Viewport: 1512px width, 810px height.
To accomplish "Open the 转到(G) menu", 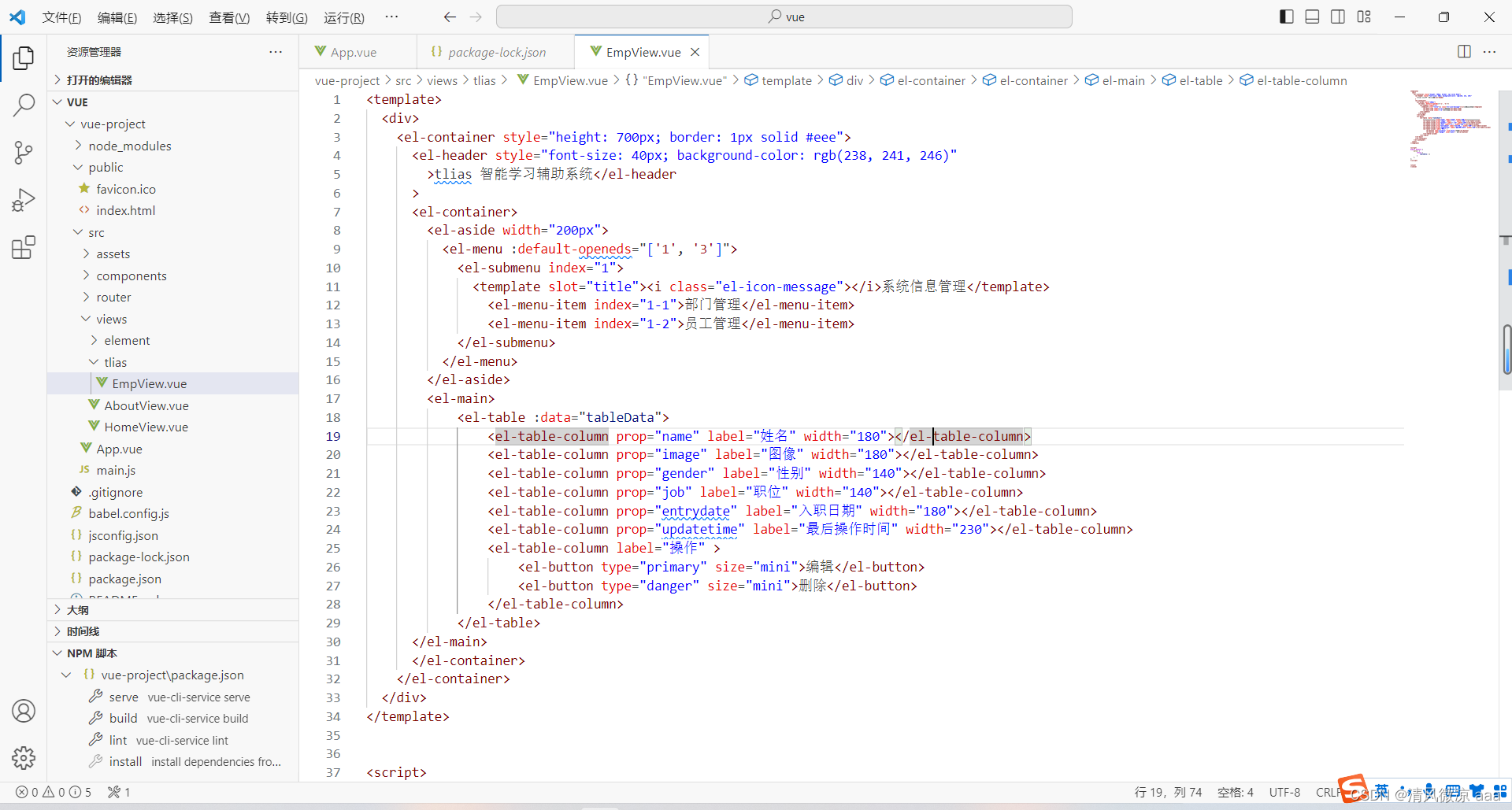I will pyautogui.click(x=287, y=17).
